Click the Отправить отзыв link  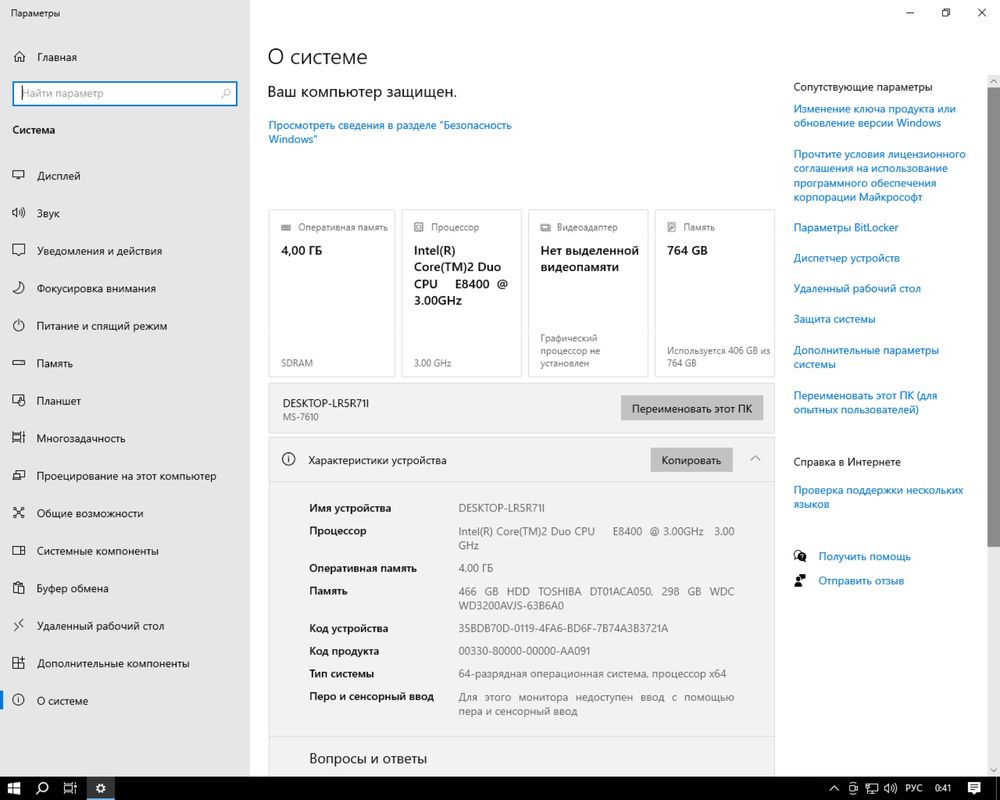click(x=861, y=581)
